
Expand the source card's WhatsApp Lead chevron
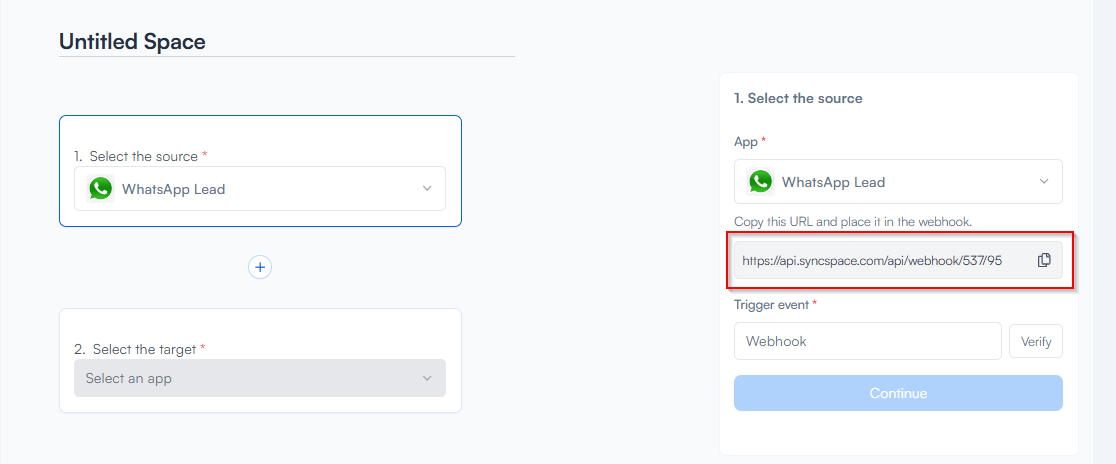pos(427,189)
